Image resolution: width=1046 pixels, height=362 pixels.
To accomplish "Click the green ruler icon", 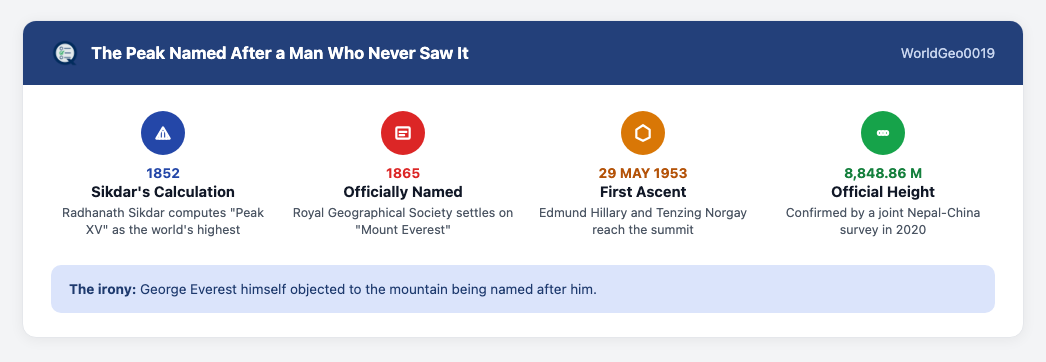I will (x=883, y=133).
